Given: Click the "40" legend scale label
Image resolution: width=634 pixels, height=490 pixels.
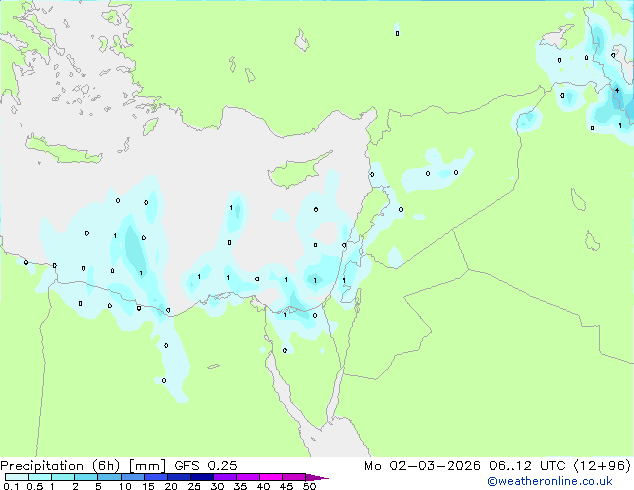Looking at the screenshot, I should pyautogui.click(x=263, y=486).
